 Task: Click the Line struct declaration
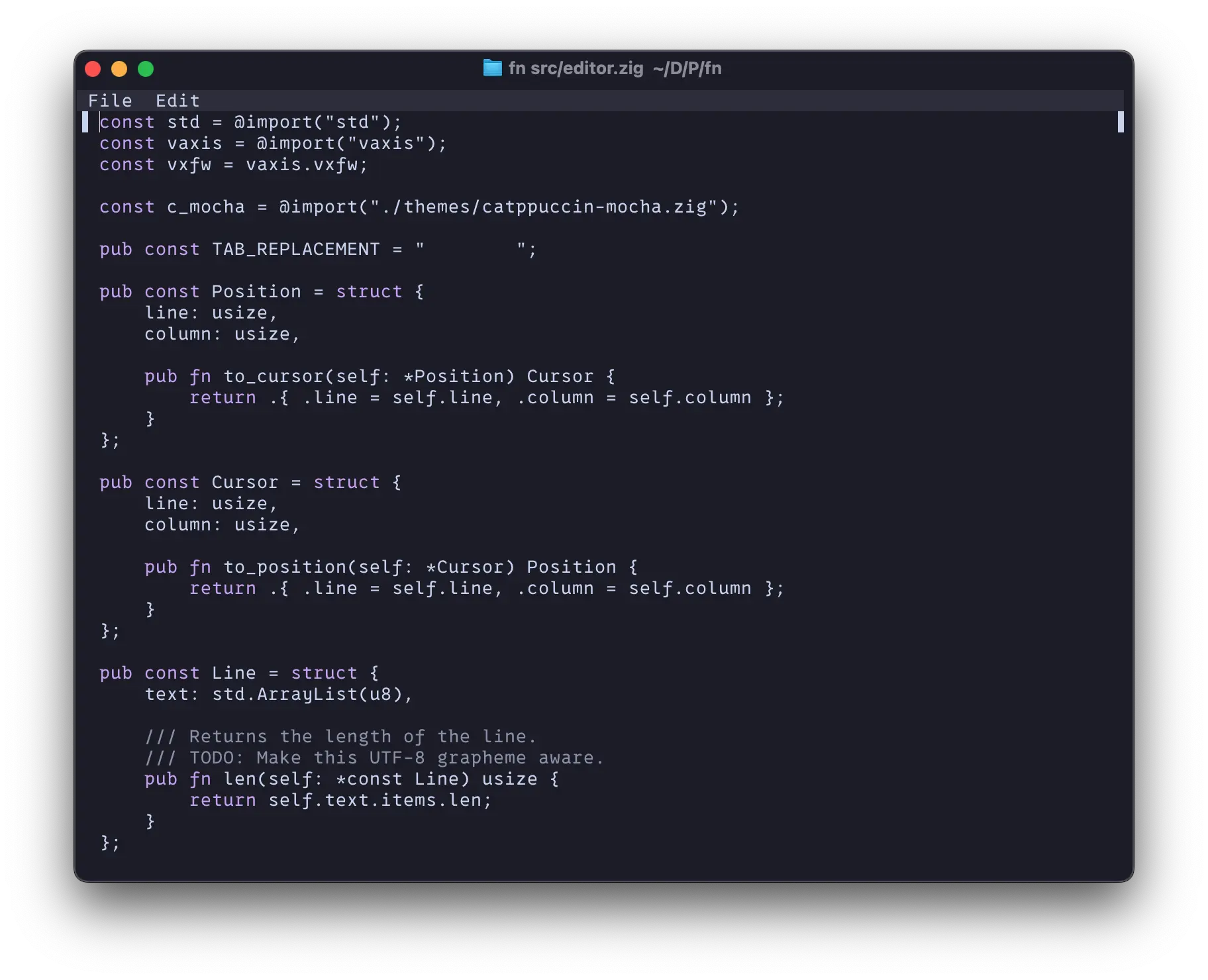click(233, 673)
